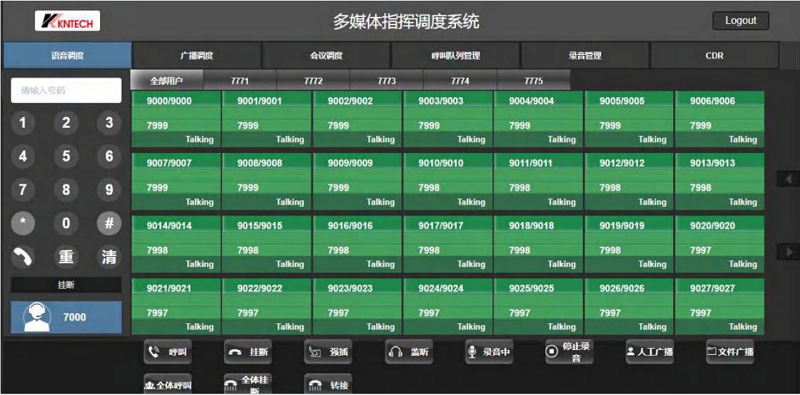
Task: Click the operator 7000 headset avatar
Action: pos(37,317)
